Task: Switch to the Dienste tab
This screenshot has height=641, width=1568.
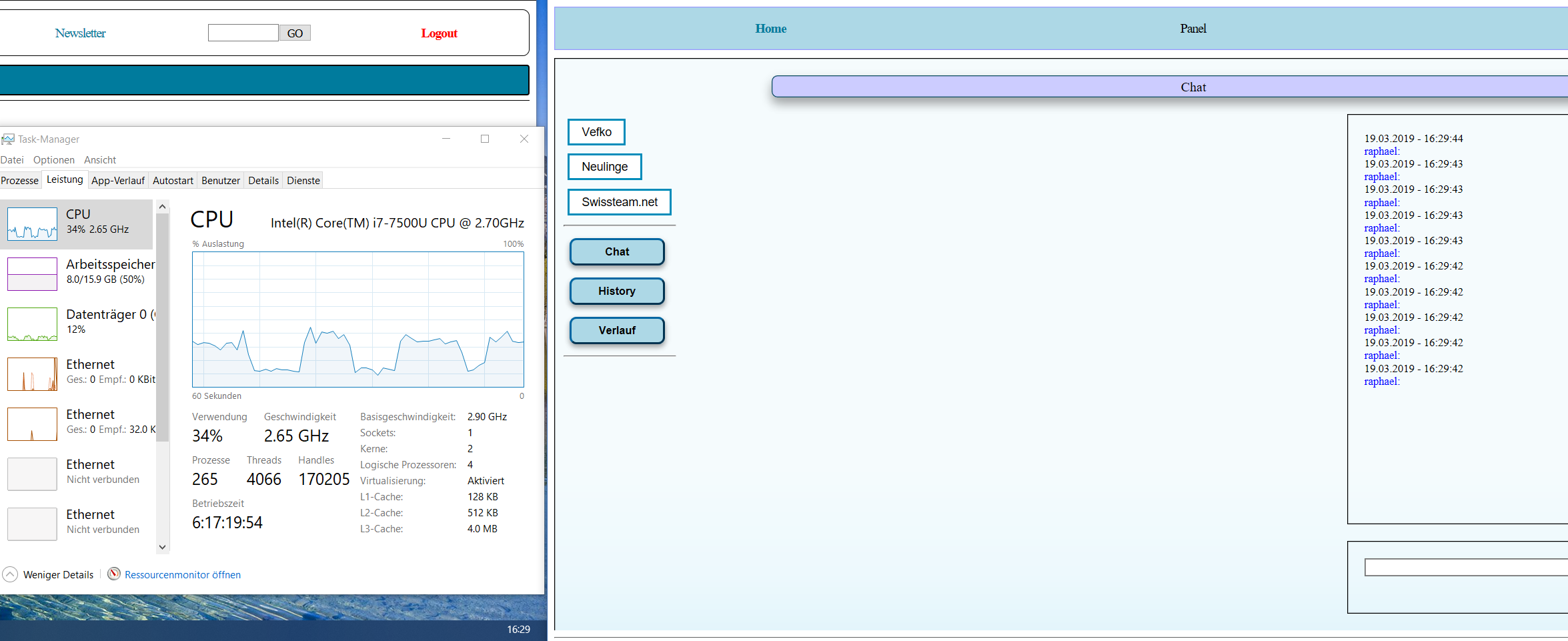Action: point(303,180)
